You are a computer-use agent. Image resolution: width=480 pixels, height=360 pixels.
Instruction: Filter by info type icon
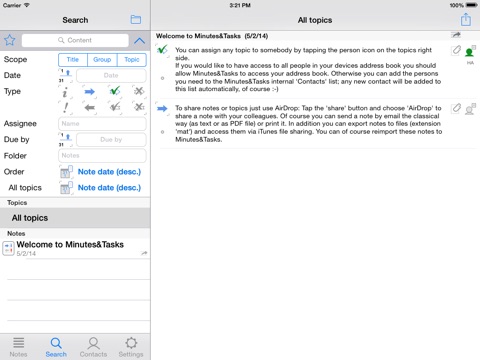pos(65,92)
